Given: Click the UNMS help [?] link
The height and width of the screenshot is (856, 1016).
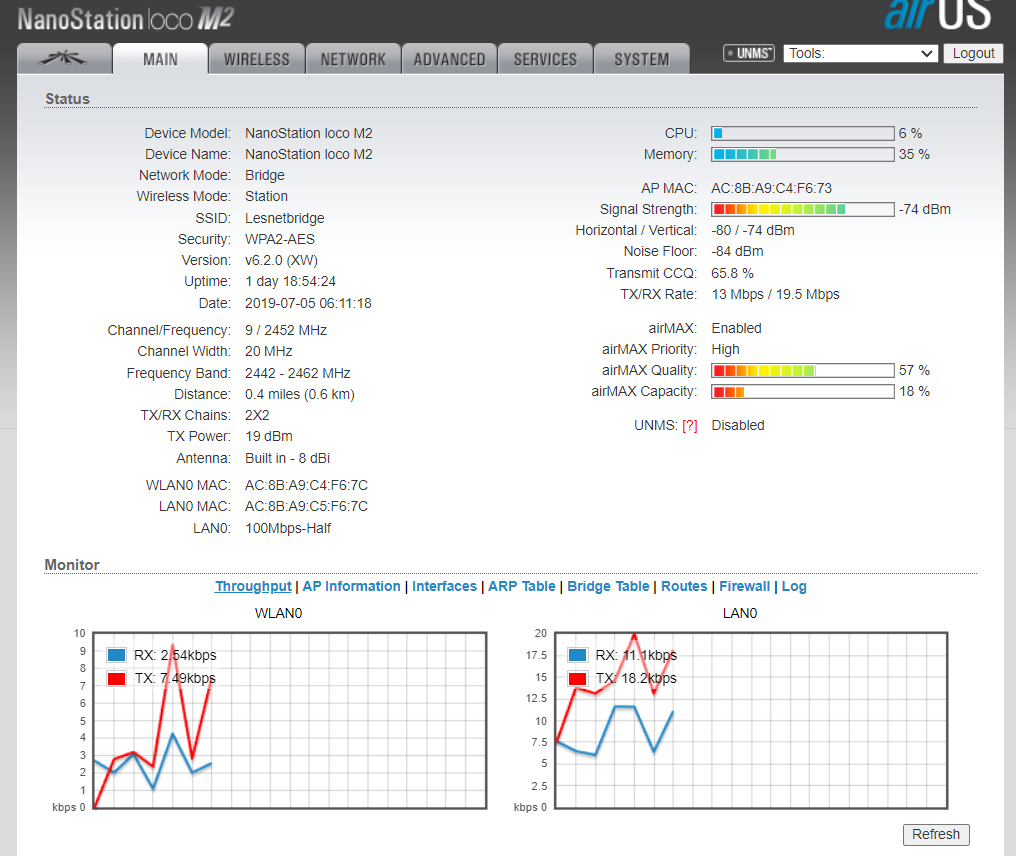Looking at the screenshot, I should (689, 426).
